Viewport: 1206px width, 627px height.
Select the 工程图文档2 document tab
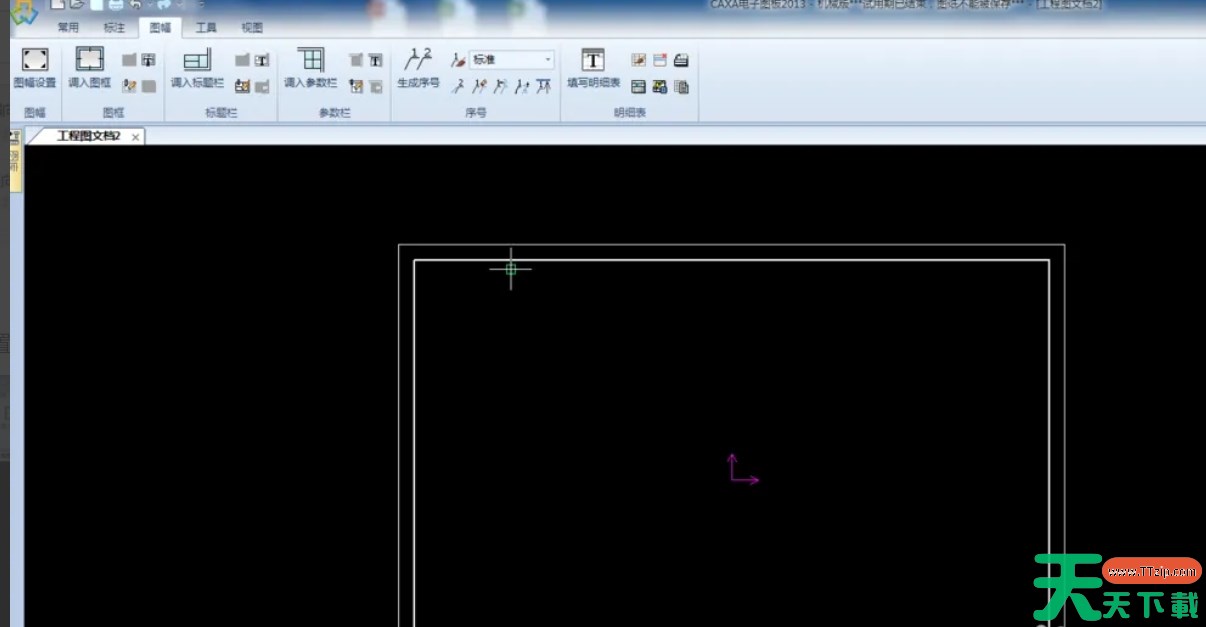(x=88, y=136)
